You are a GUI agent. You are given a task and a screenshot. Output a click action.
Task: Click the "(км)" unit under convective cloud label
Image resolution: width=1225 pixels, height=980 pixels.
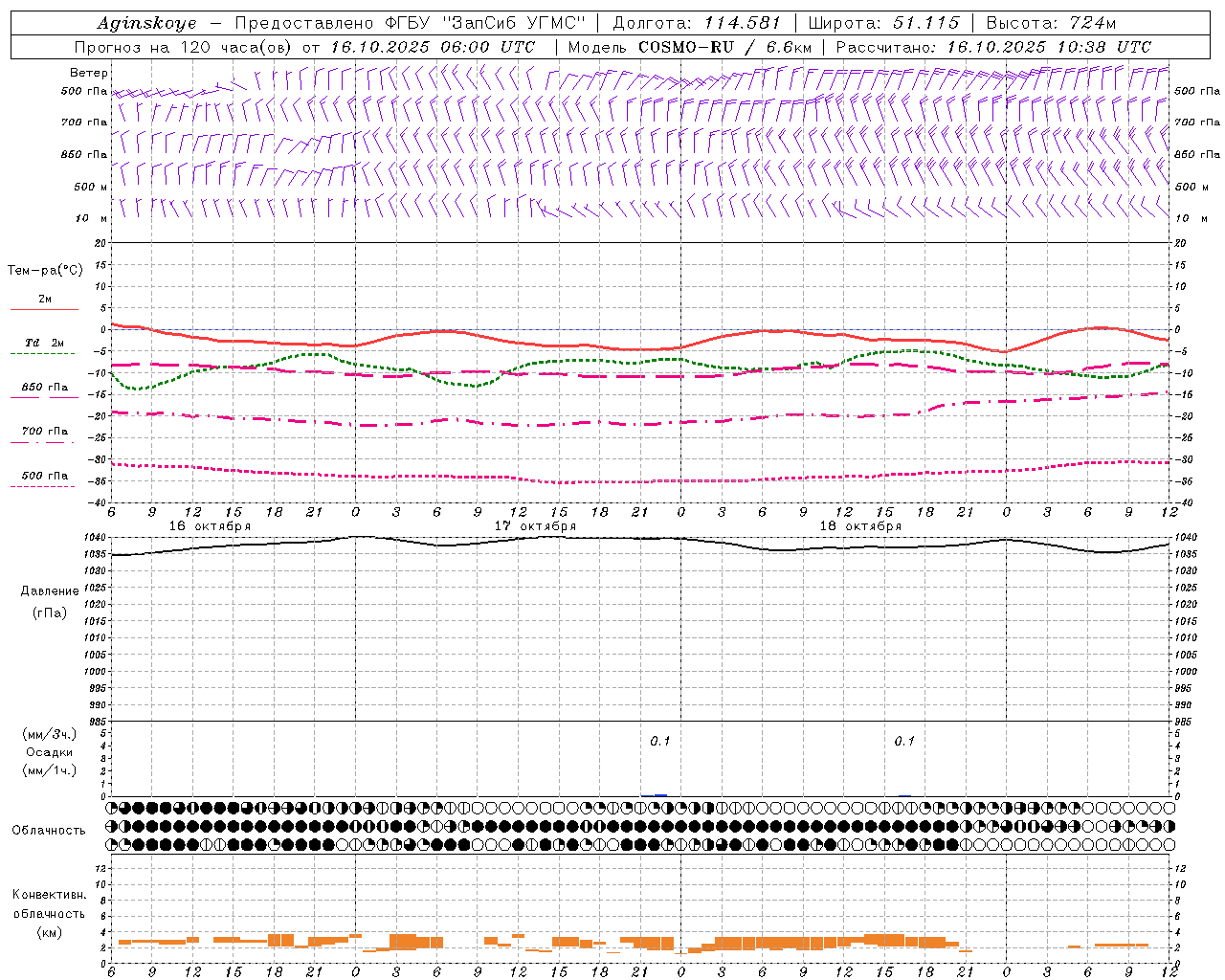[50, 931]
